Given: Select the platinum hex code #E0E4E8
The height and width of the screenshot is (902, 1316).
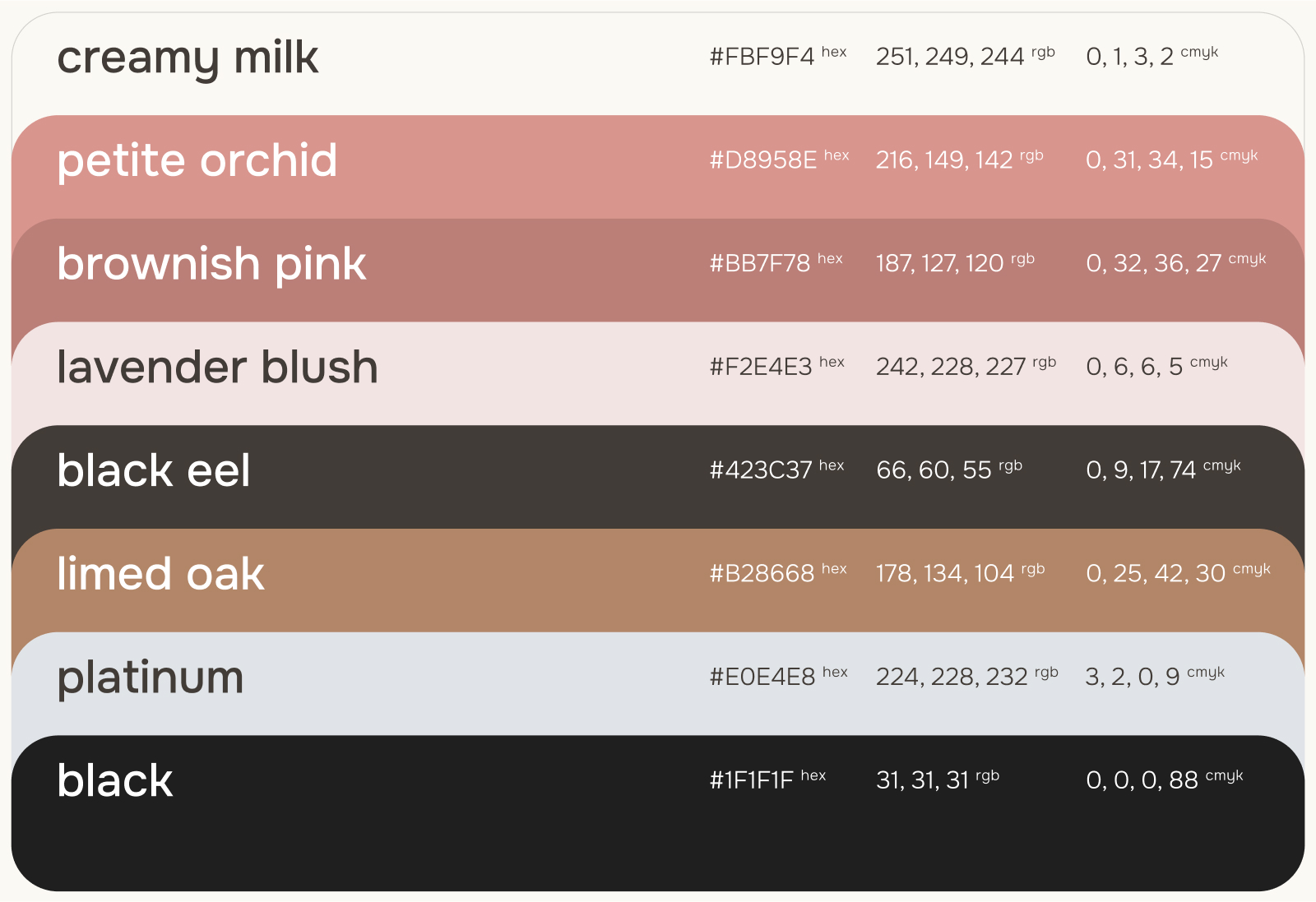Looking at the screenshot, I should (x=762, y=677).
